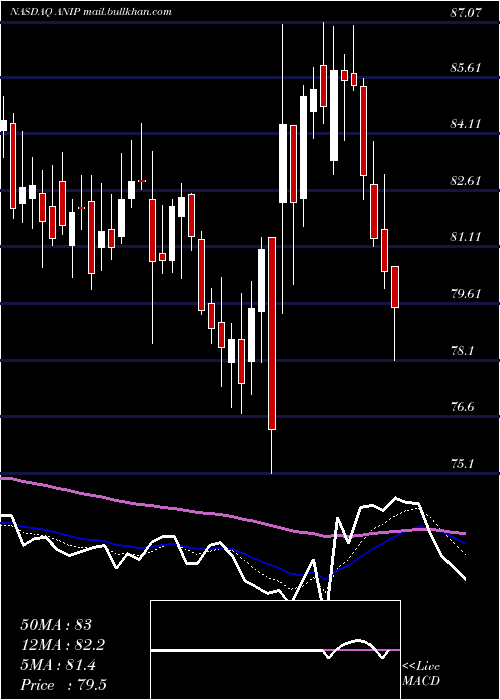Click the 85.61 price axis label

467,68
